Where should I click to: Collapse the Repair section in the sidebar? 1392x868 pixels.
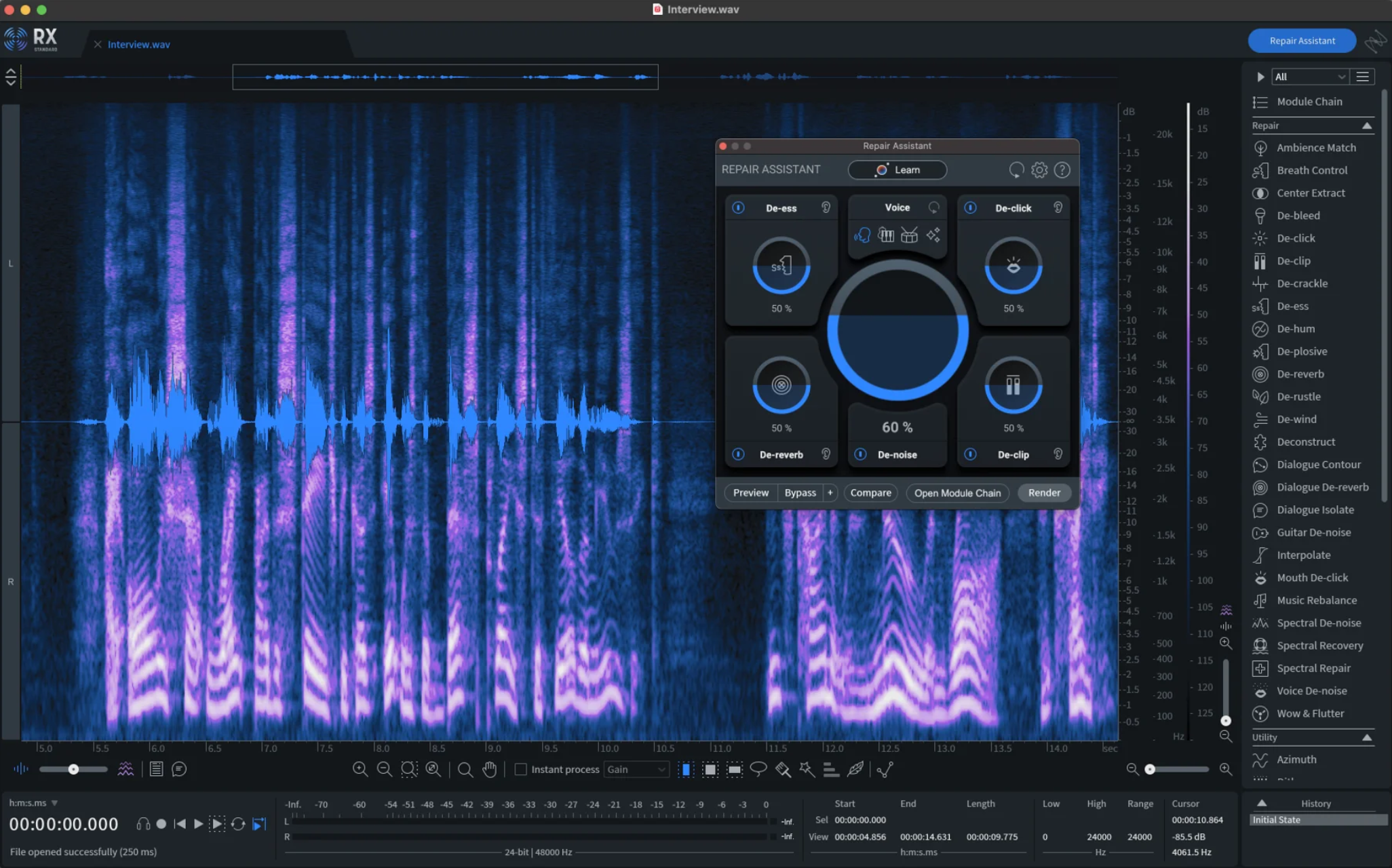(1368, 125)
